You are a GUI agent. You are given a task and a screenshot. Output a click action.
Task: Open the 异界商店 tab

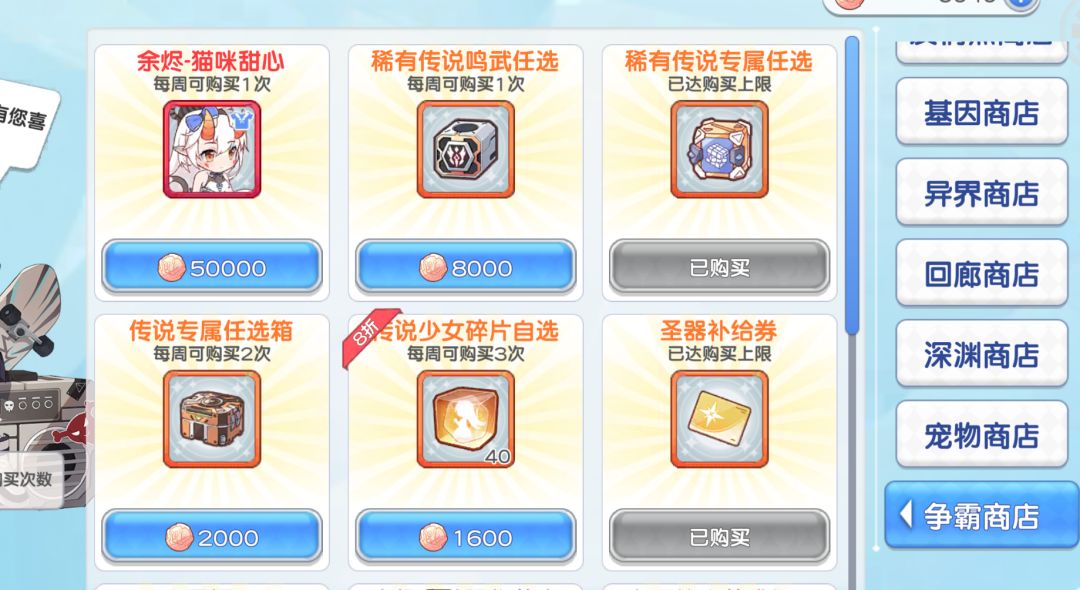pos(982,193)
